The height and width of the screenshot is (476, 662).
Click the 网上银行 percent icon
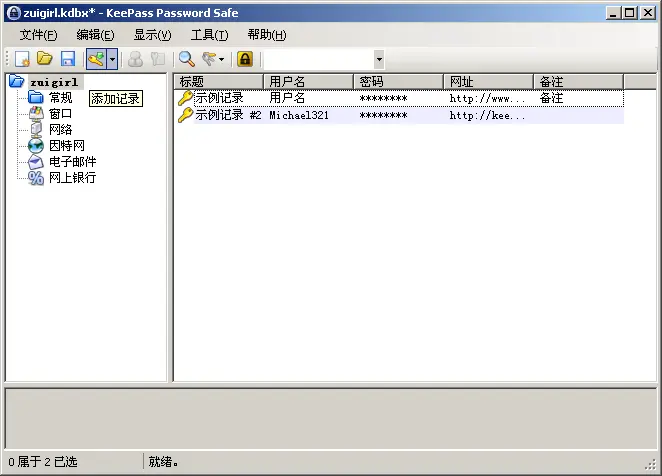[36, 178]
